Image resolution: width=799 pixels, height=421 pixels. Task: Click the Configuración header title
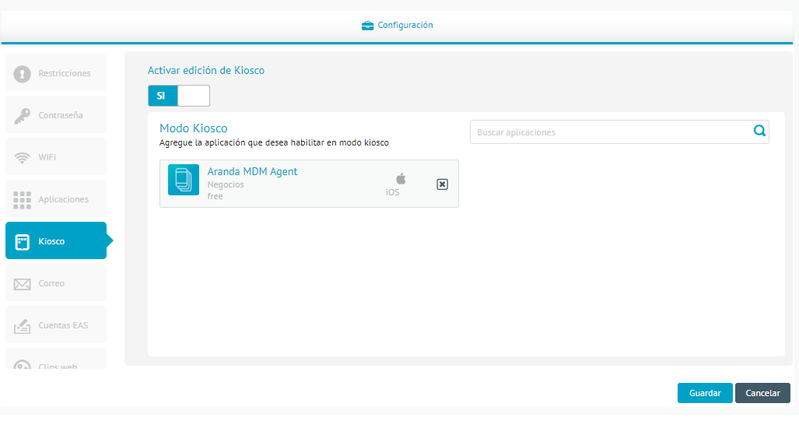405,25
